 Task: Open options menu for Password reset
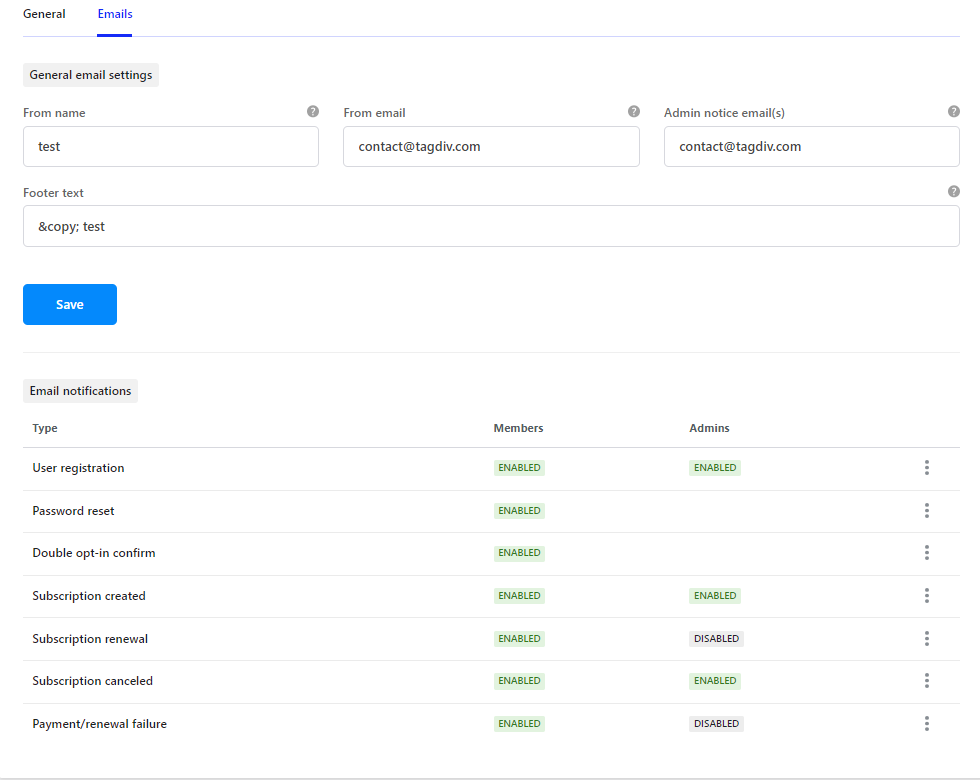click(x=927, y=511)
